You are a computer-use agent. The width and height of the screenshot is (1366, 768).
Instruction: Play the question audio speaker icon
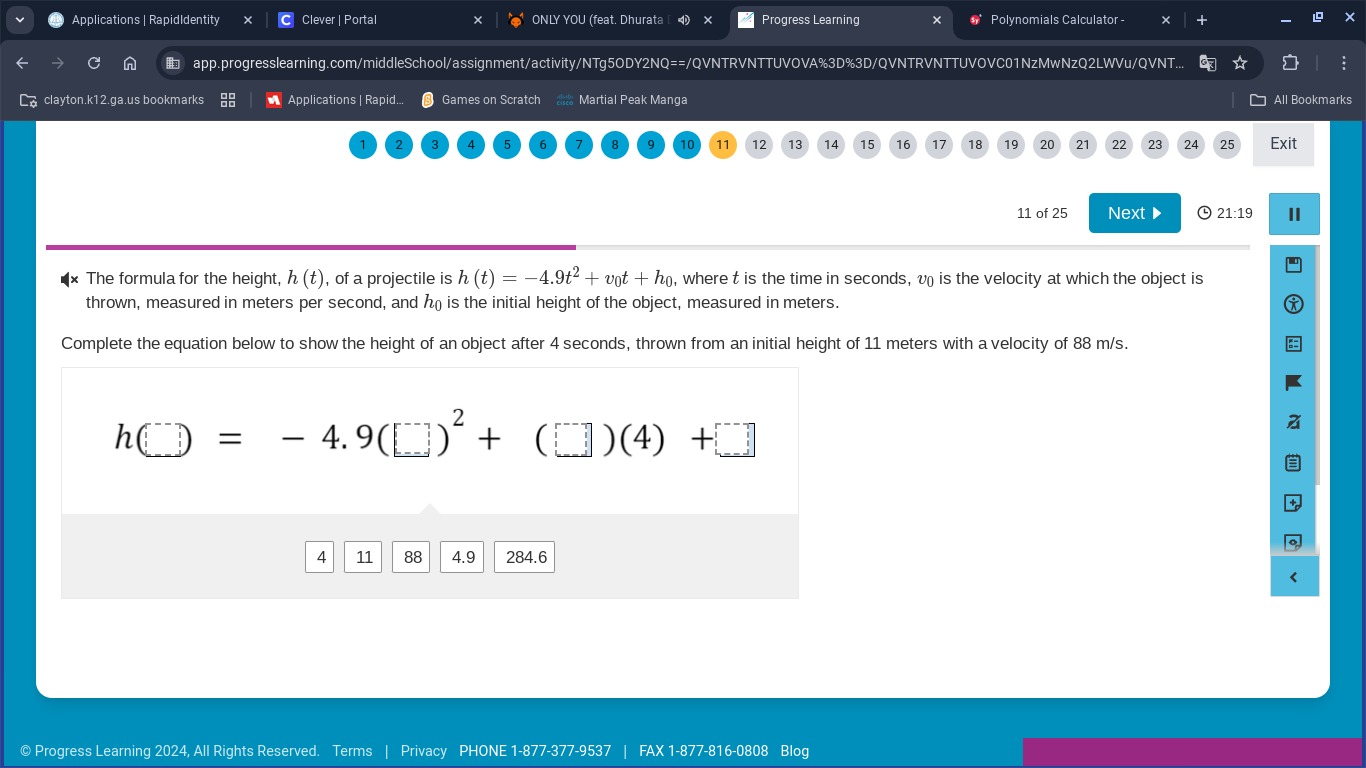pos(70,279)
